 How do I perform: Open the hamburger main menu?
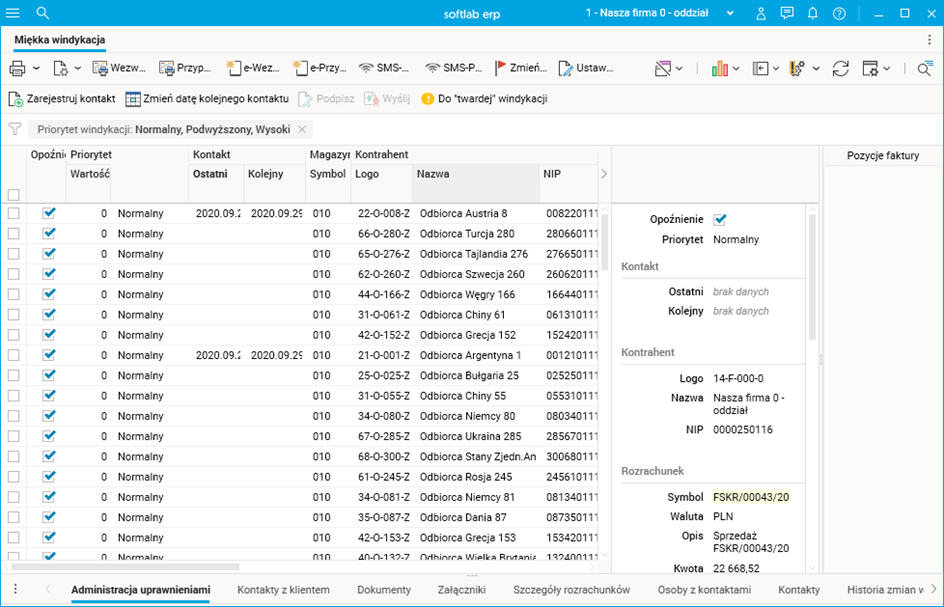[13, 13]
